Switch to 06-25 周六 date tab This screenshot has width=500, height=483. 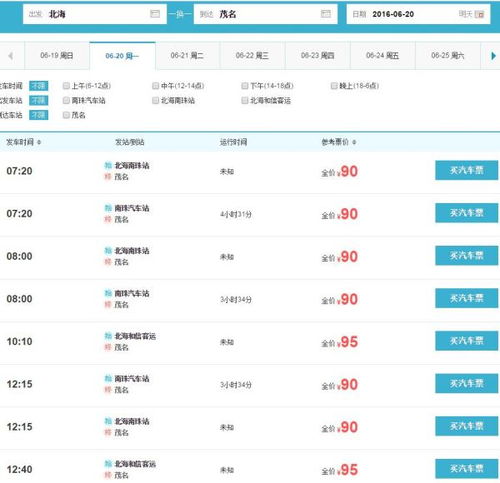coord(448,56)
